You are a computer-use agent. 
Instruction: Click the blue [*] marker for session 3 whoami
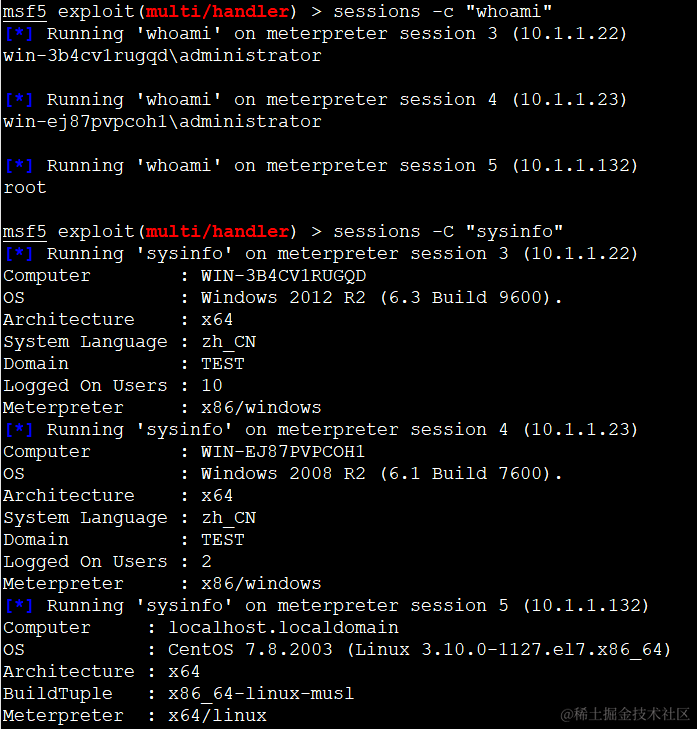[19, 33]
